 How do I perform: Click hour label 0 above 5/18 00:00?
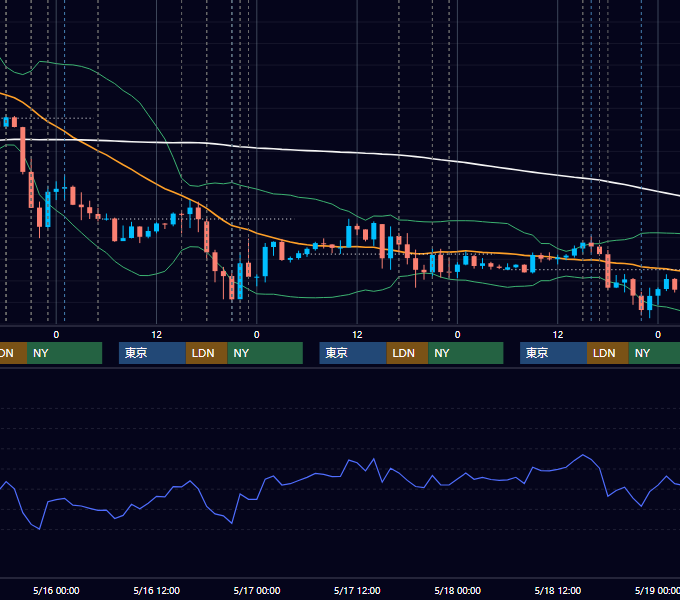click(458, 335)
